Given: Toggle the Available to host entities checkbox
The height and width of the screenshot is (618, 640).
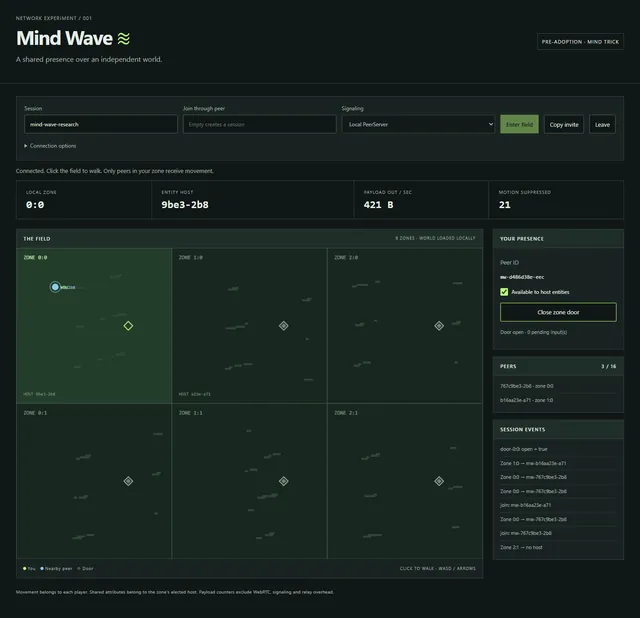Looking at the screenshot, I should click(504, 292).
